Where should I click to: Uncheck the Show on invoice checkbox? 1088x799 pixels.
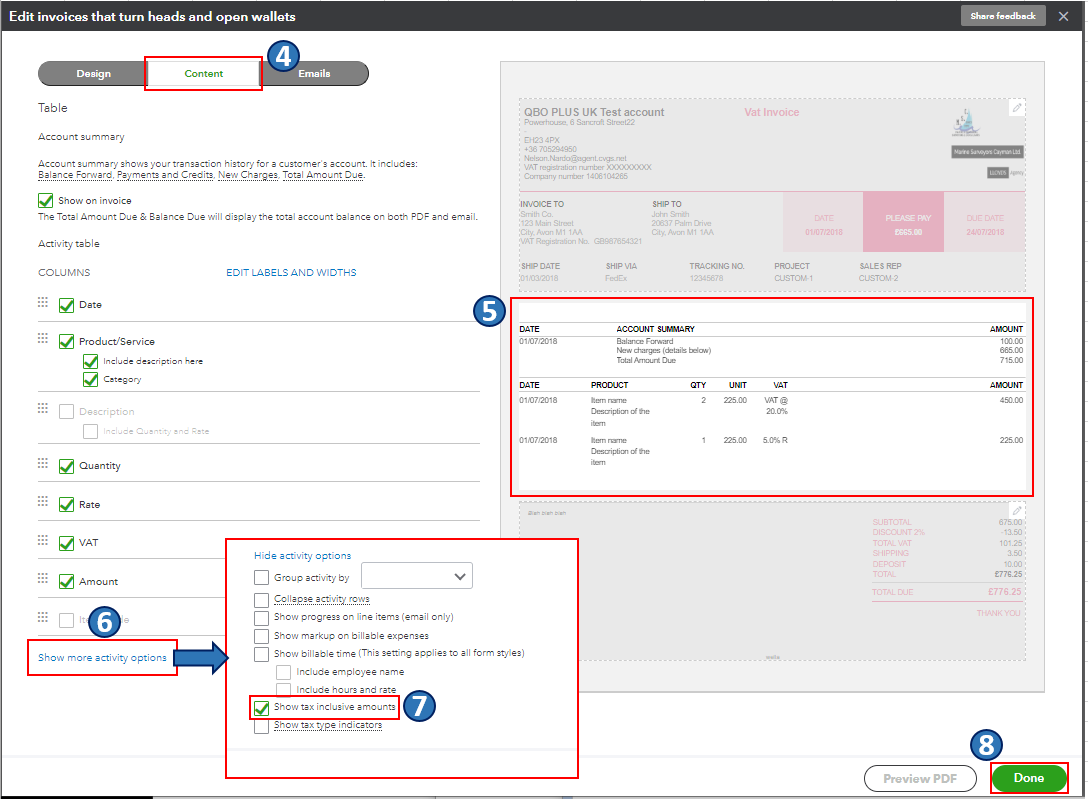[46, 200]
